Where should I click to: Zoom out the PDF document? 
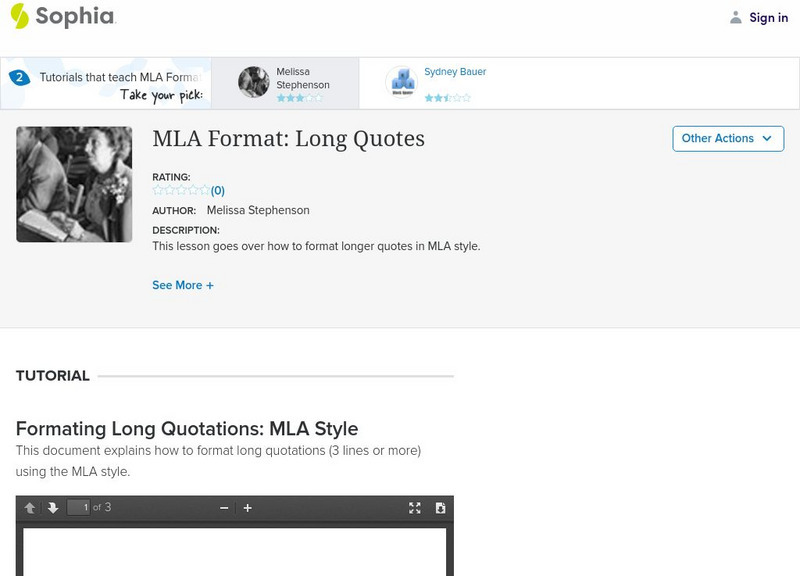click(224, 508)
